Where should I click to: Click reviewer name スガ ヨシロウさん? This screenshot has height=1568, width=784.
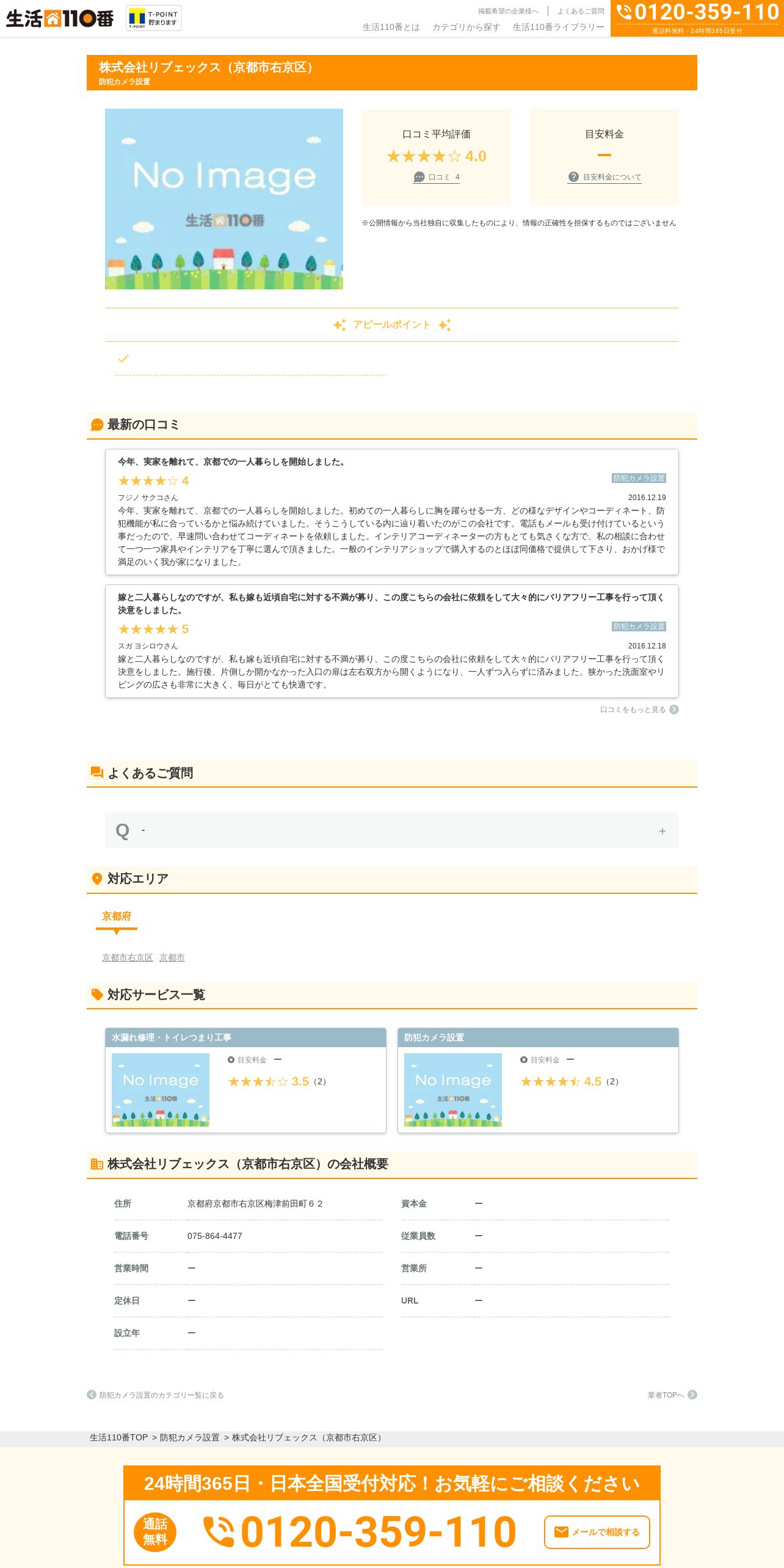pyautogui.click(x=148, y=646)
